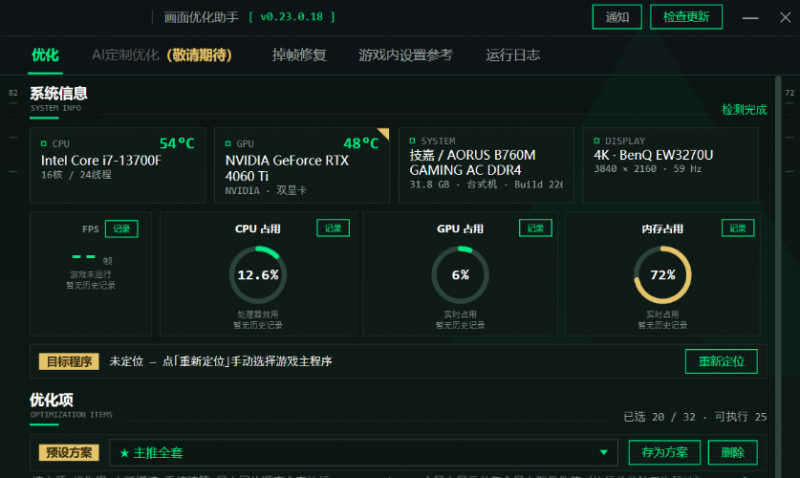The height and width of the screenshot is (478, 800).
Task: Click the 优化项 heading
Action: [52, 399]
